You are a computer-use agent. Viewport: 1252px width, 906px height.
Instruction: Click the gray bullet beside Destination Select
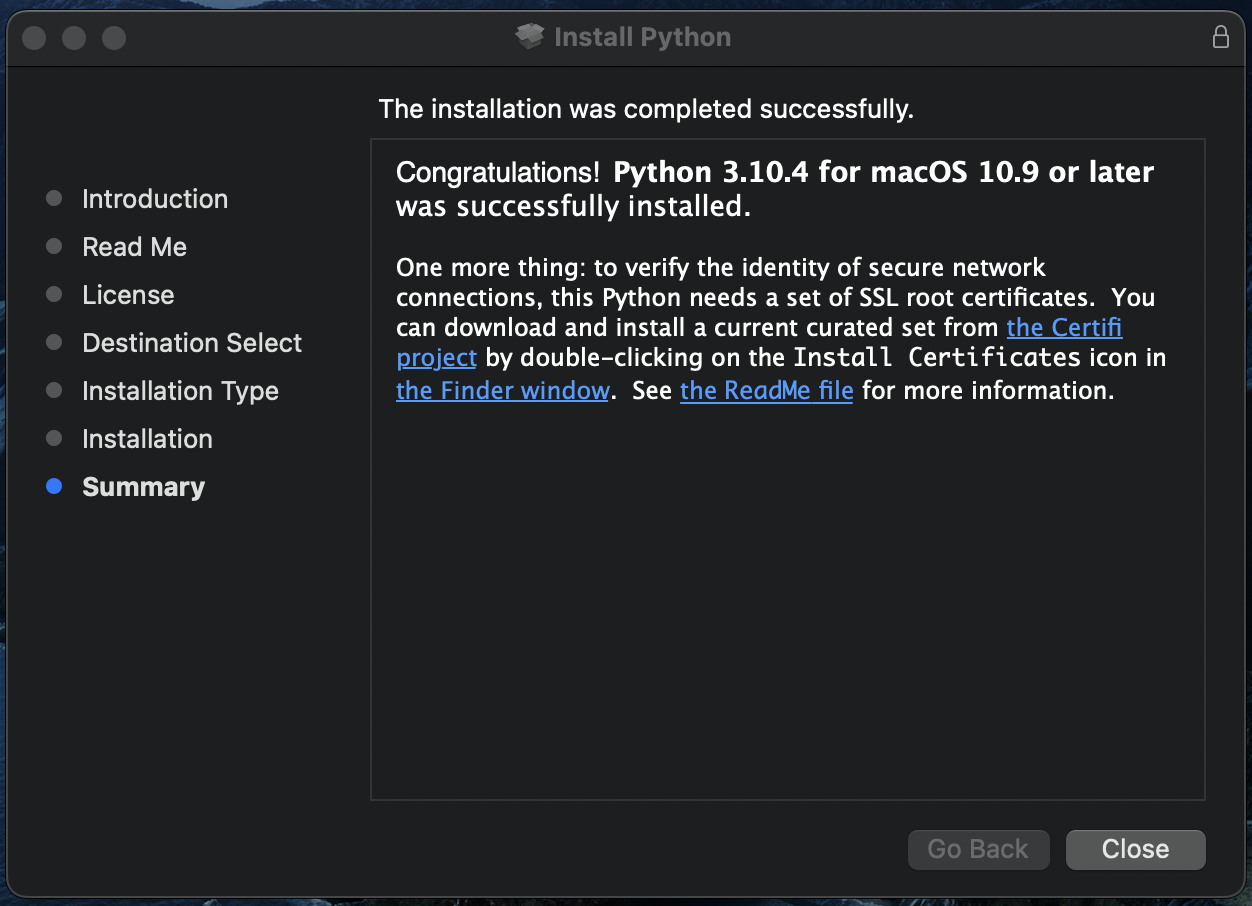coord(54,343)
